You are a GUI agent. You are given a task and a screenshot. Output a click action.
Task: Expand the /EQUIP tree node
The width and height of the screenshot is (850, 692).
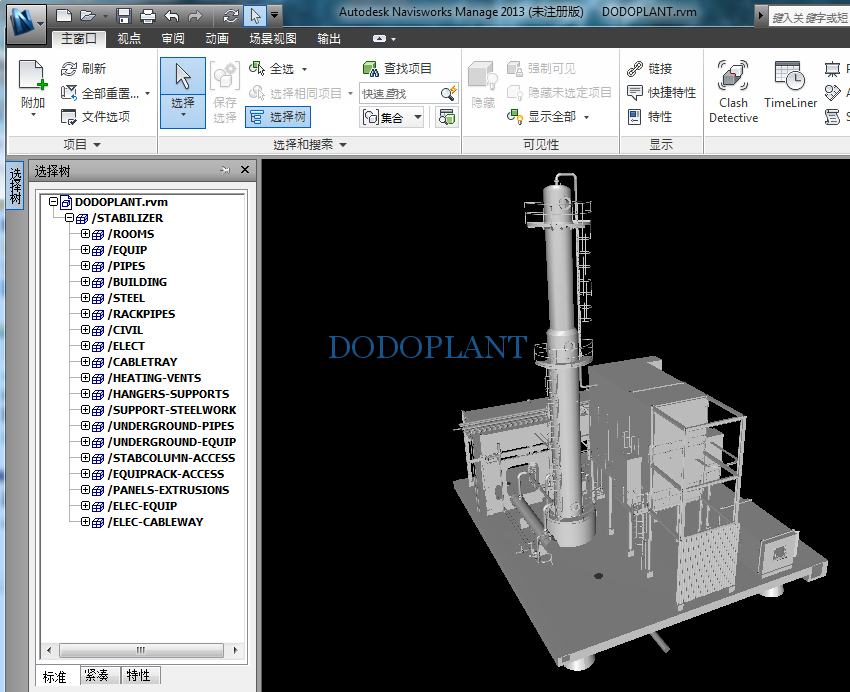86,250
